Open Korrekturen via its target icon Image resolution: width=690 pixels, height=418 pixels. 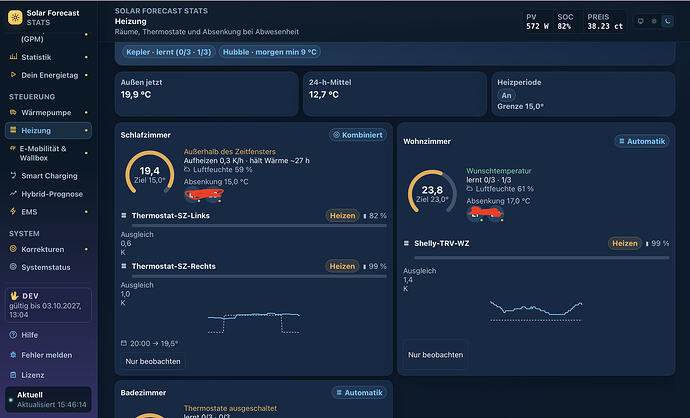coord(13,249)
